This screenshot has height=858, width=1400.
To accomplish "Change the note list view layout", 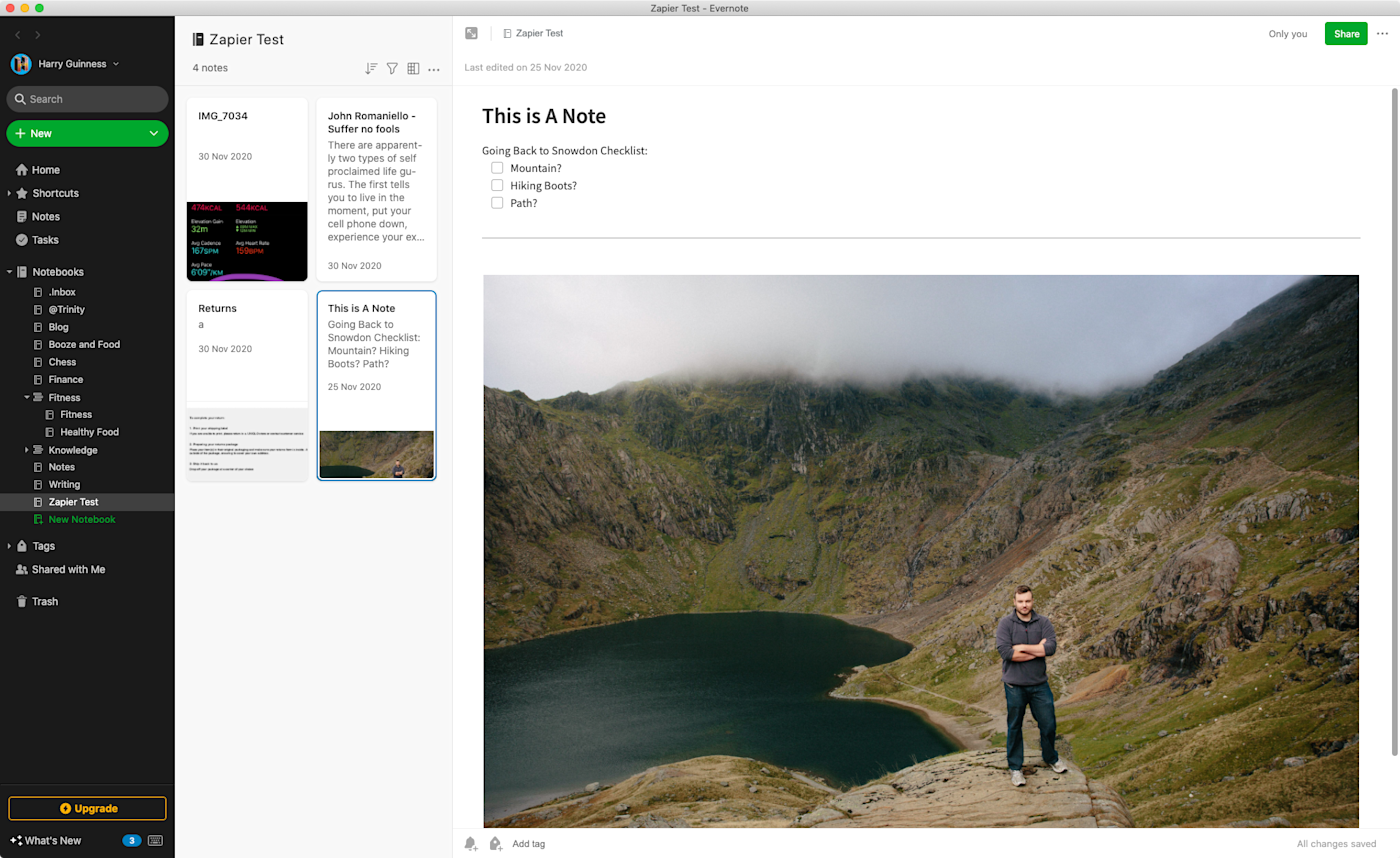I will click(x=413, y=69).
